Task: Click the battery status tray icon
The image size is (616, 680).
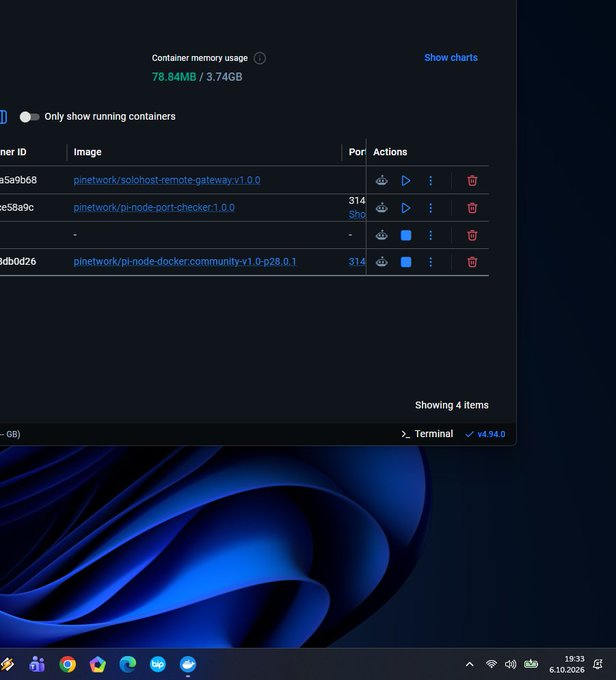Action: click(x=531, y=664)
